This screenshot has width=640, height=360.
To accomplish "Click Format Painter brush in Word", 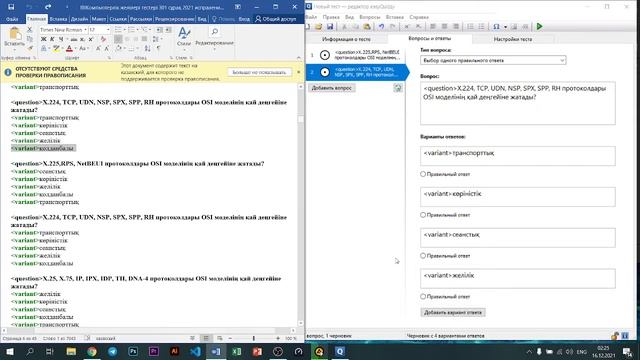I will point(29,48).
